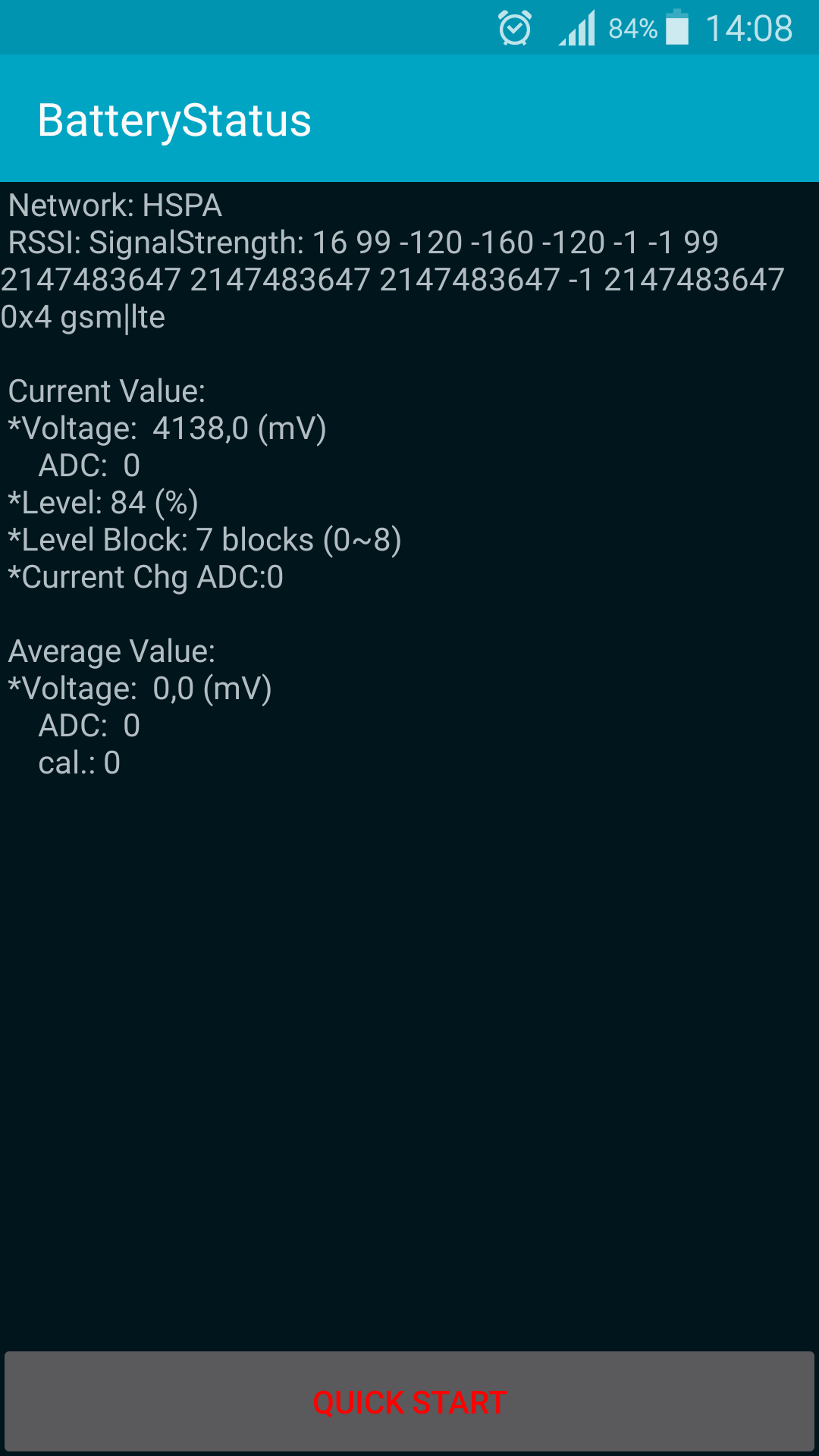The image size is (819, 1456).
Task: Tap the average Voltage 0,0 (mV) line
Action: pyautogui.click(x=140, y=689)
